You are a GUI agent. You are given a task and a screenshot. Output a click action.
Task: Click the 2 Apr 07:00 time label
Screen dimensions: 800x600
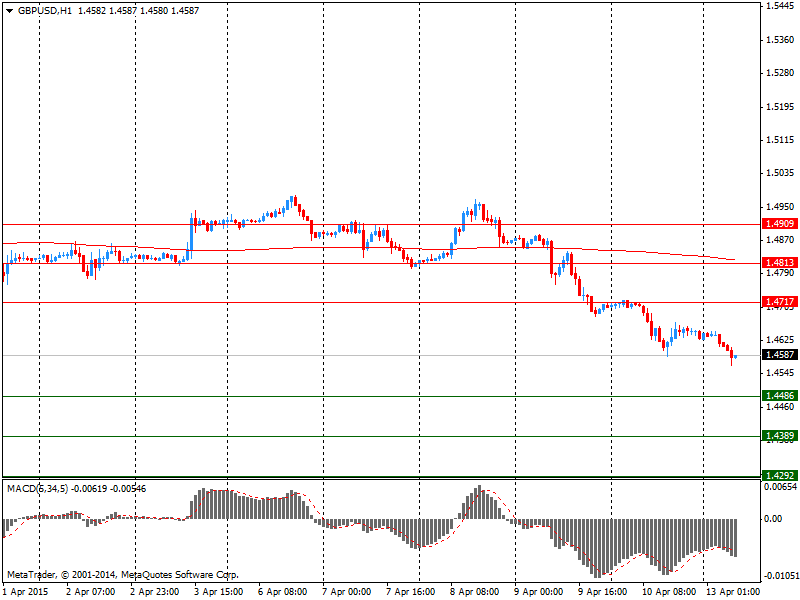pyautogui.click(x=91, y=592)
